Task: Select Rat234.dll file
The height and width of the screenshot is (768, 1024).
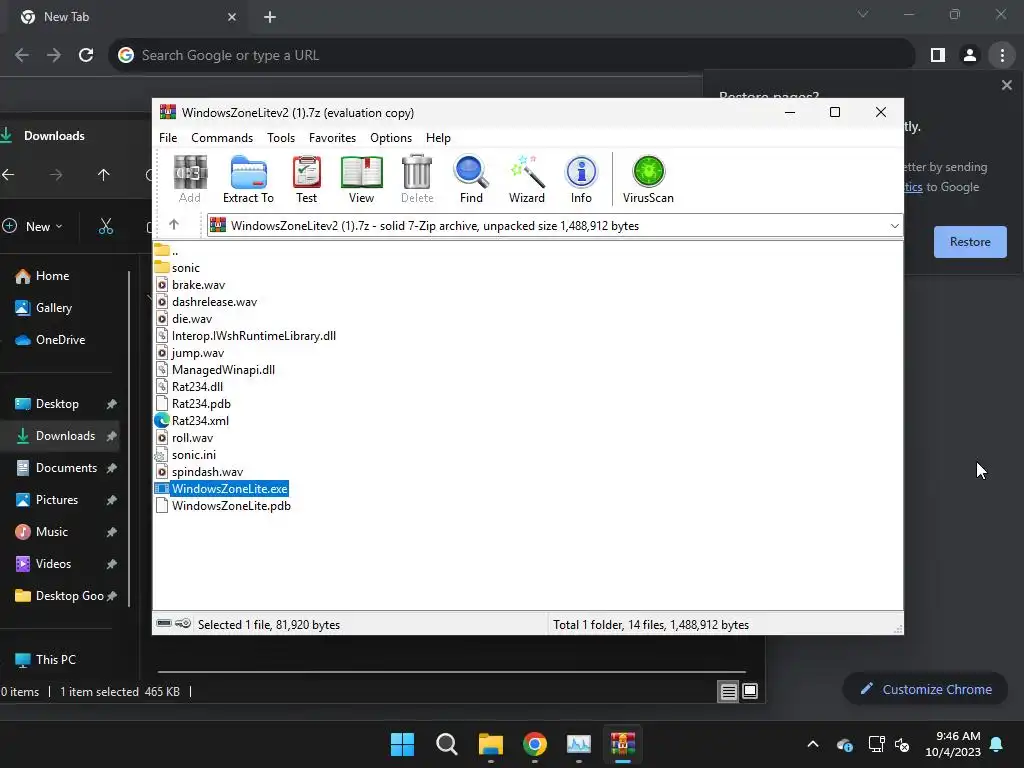Action: [x=197, y=387]
